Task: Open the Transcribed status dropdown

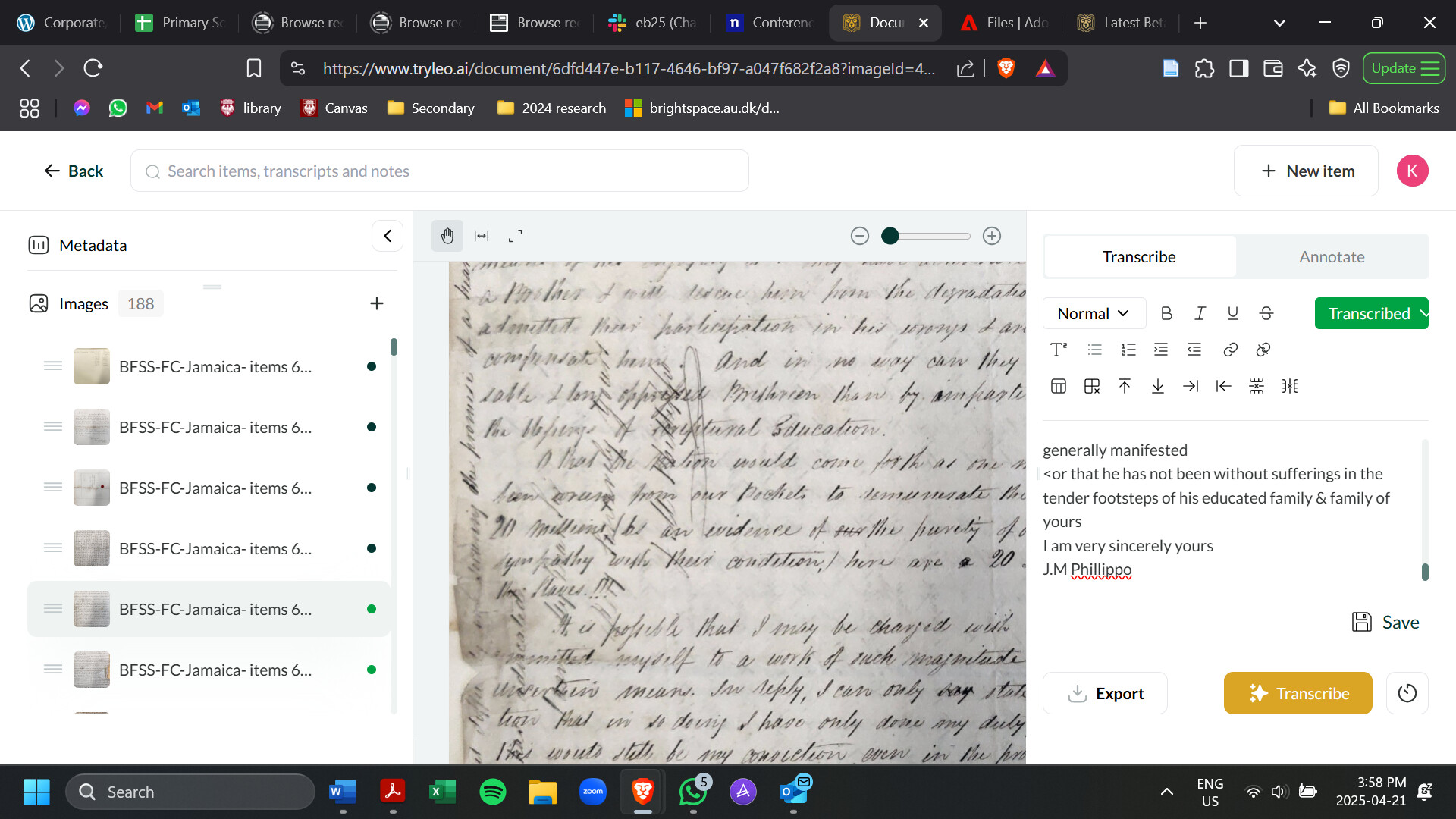Action: coord(1371,313)
